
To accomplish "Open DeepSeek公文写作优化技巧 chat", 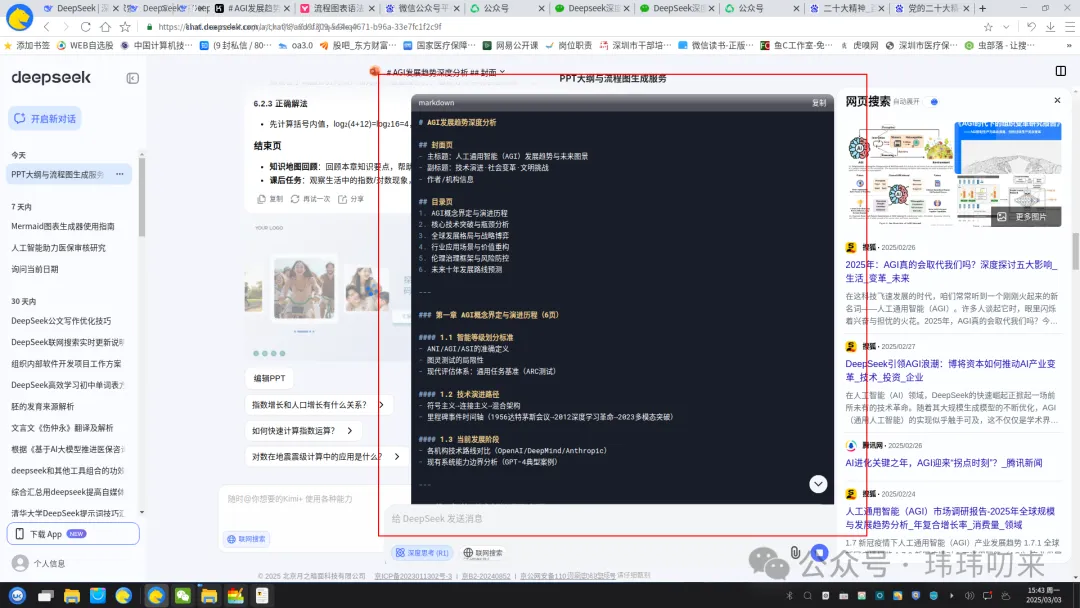I will click(x=61, y=321).
